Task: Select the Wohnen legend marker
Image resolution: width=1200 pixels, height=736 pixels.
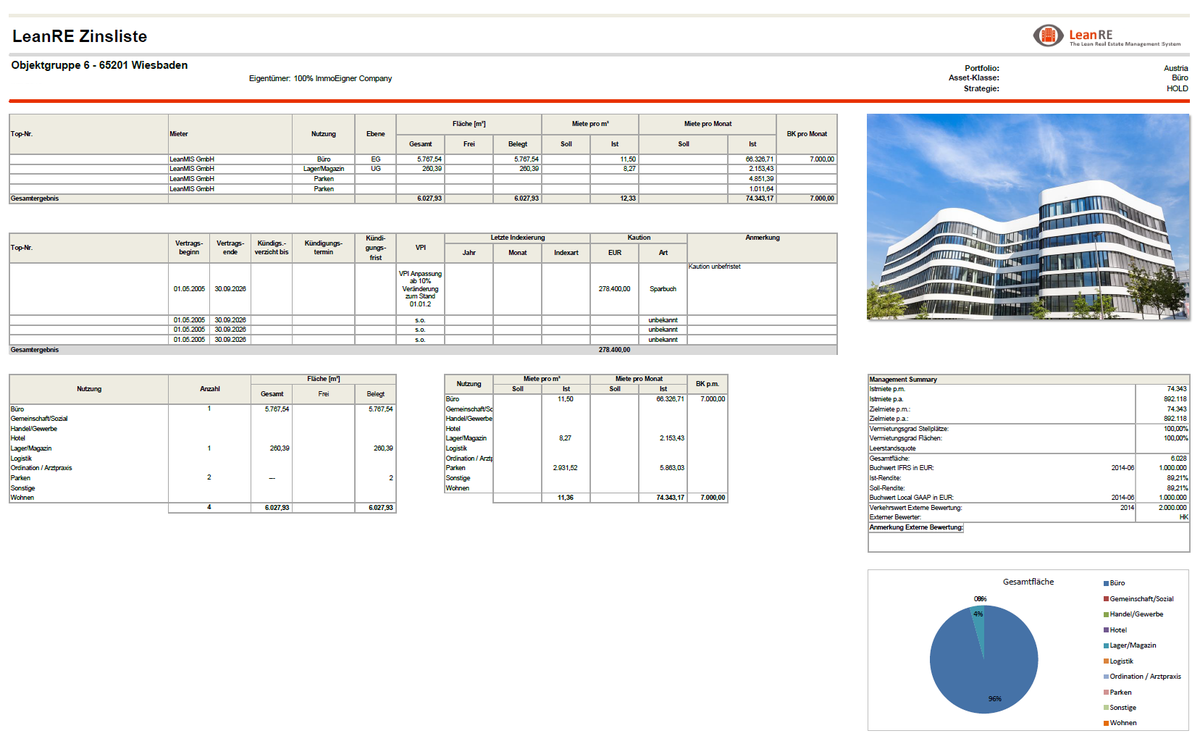Action: (x=1104, y=723)
